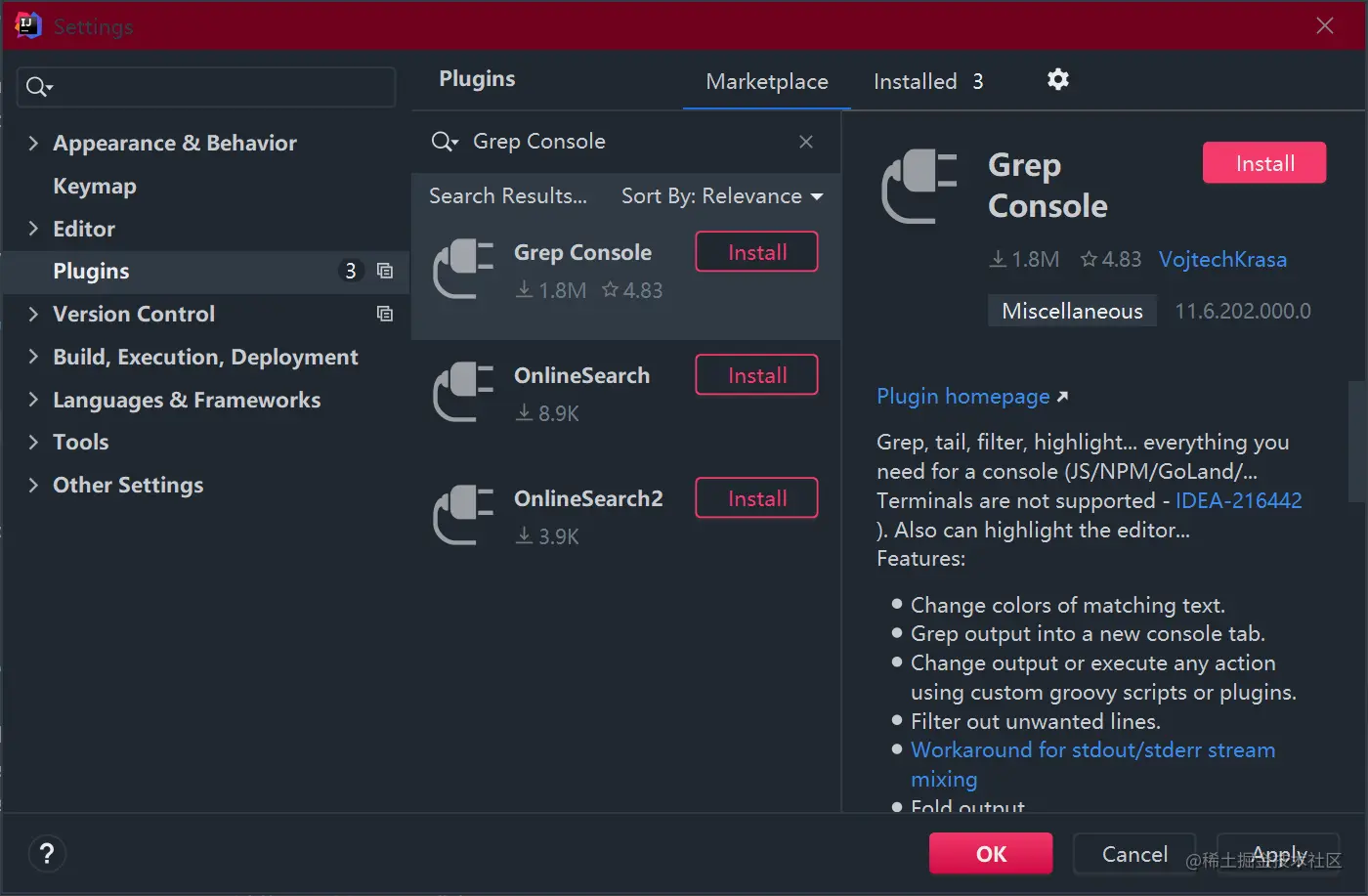Click the Grep Console plugin icon in results

463,270
